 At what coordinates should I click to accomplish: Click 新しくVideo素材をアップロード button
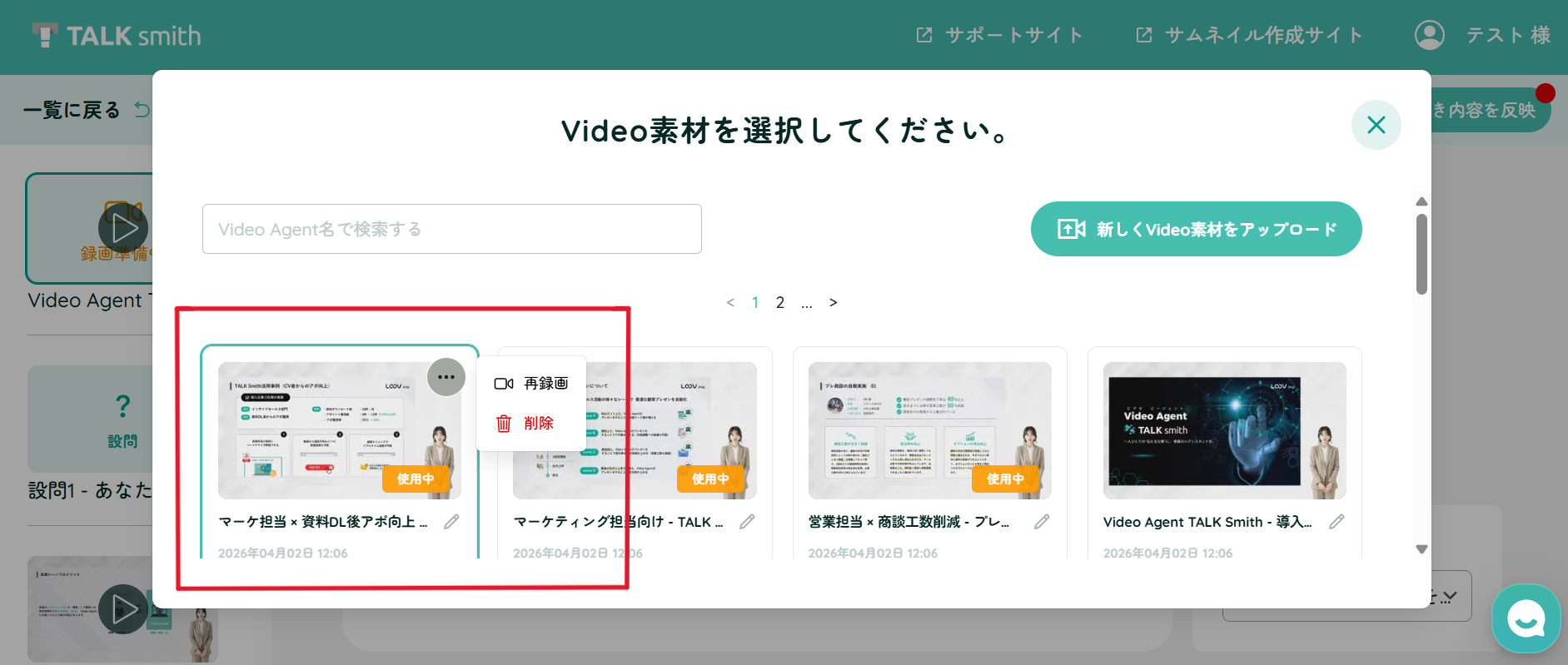pos(1196,229)
